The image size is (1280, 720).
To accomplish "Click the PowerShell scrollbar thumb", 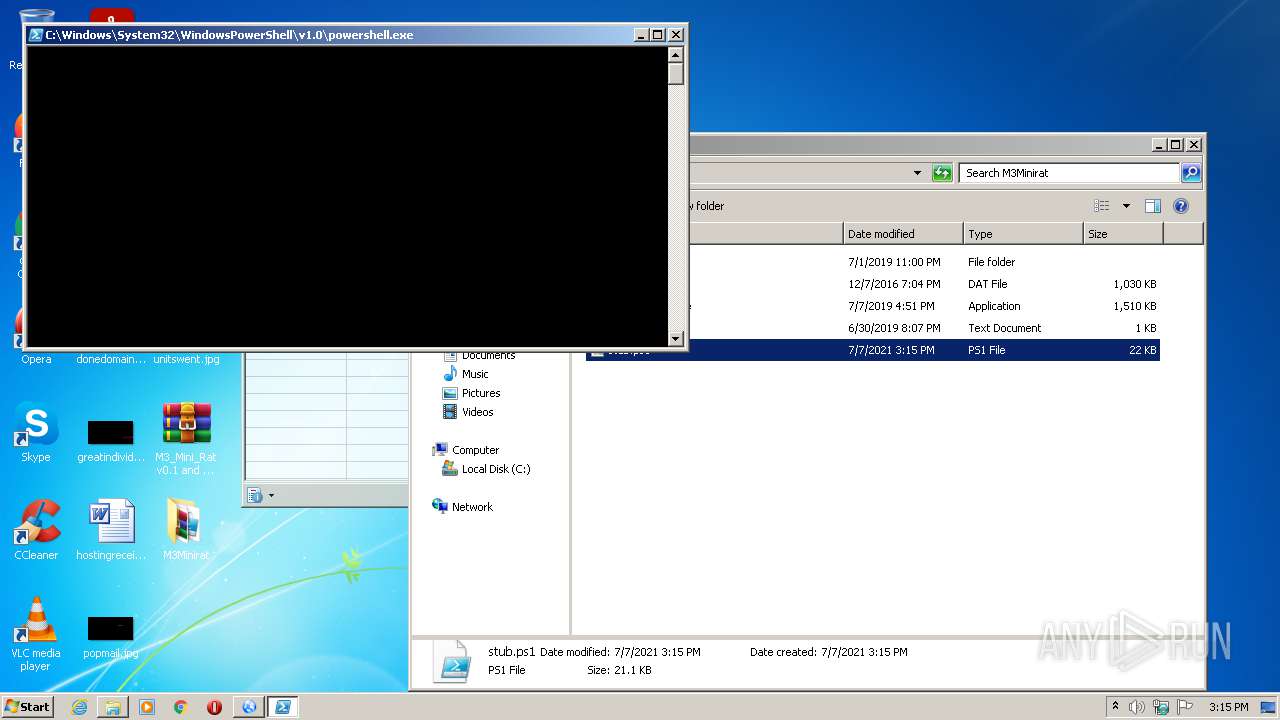I will coord(676,74).
